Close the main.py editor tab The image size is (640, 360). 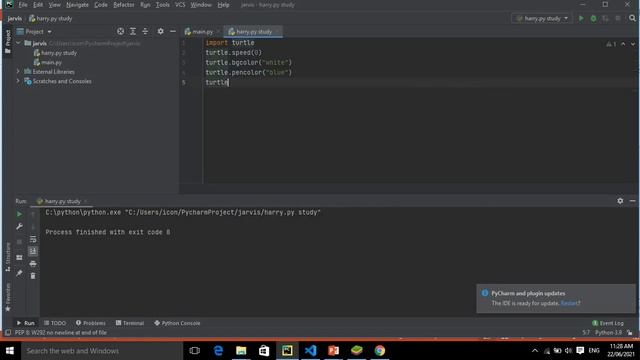tap(218, 31)
